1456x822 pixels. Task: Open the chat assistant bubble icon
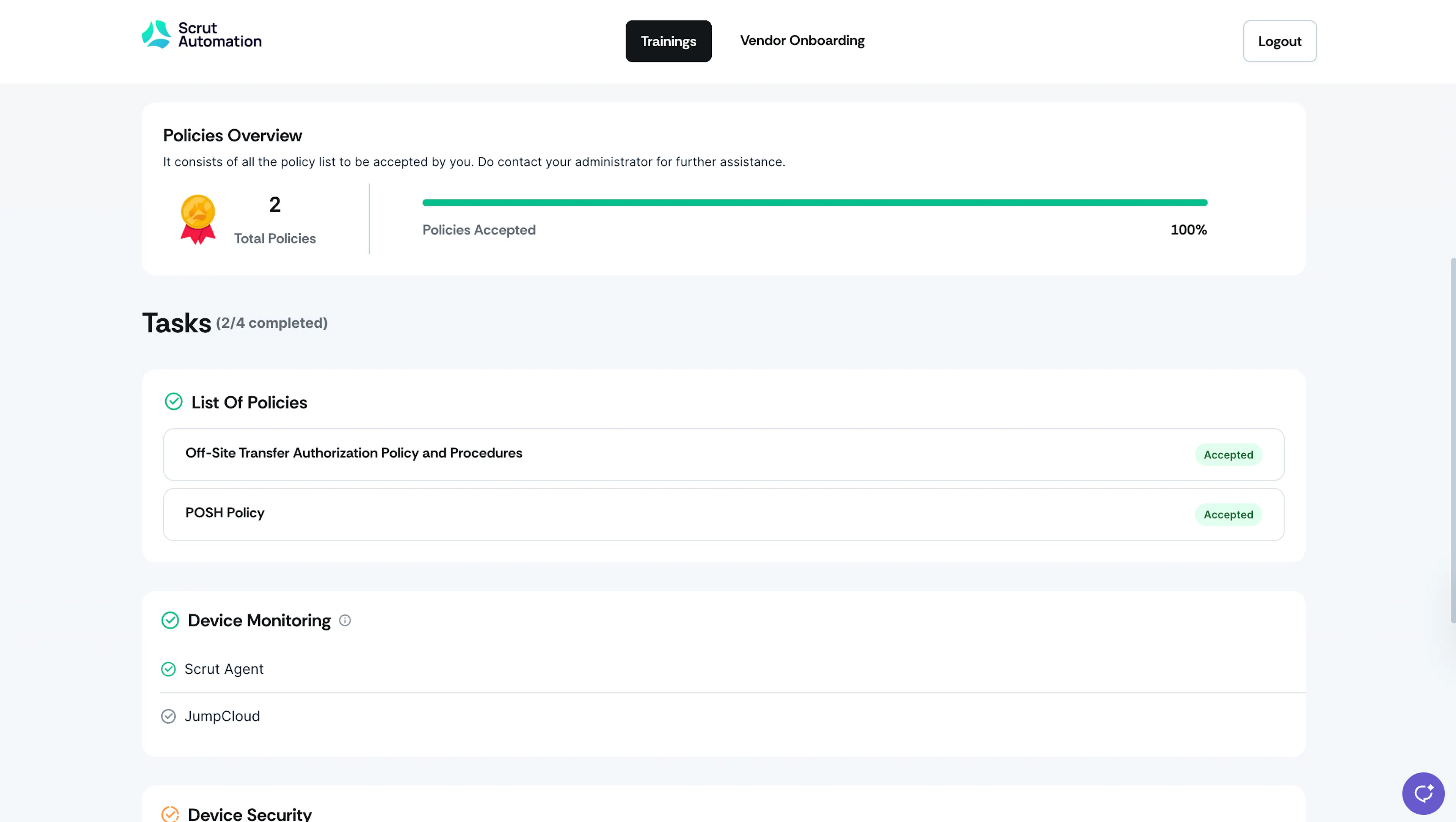coord(1423,793)
